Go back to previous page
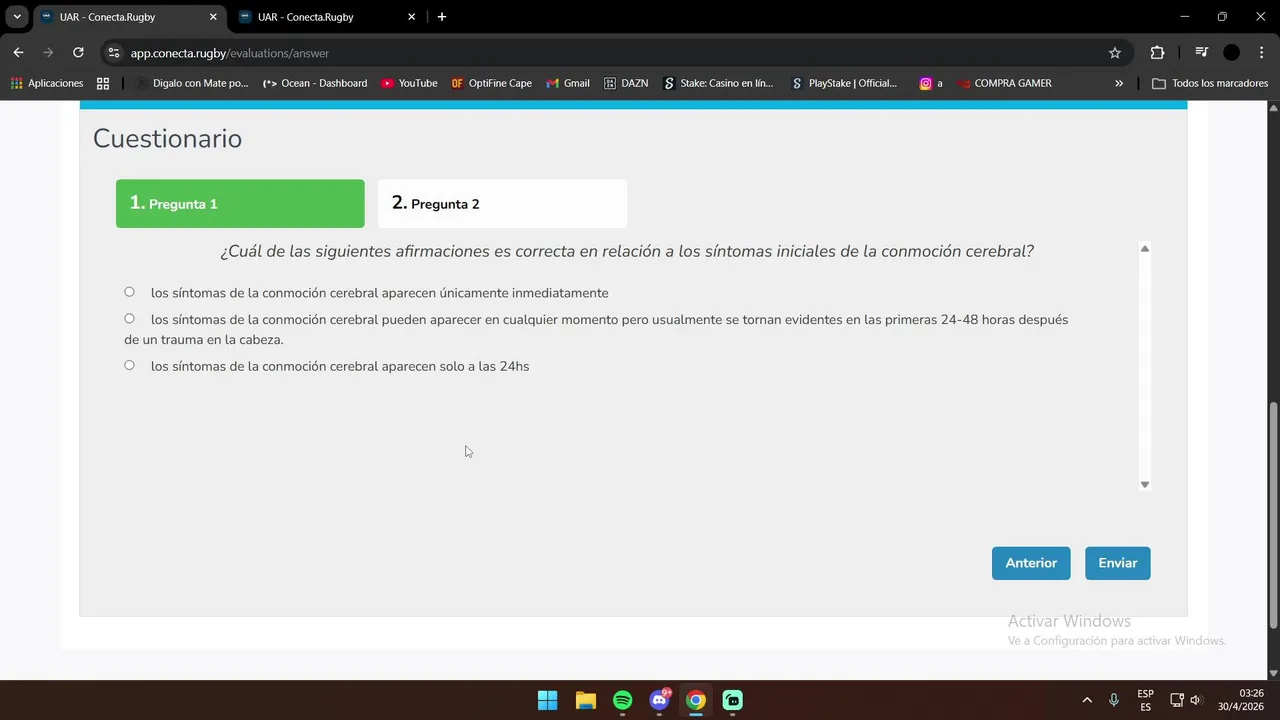Screen dimensions: 1280x720 (18, 53)
